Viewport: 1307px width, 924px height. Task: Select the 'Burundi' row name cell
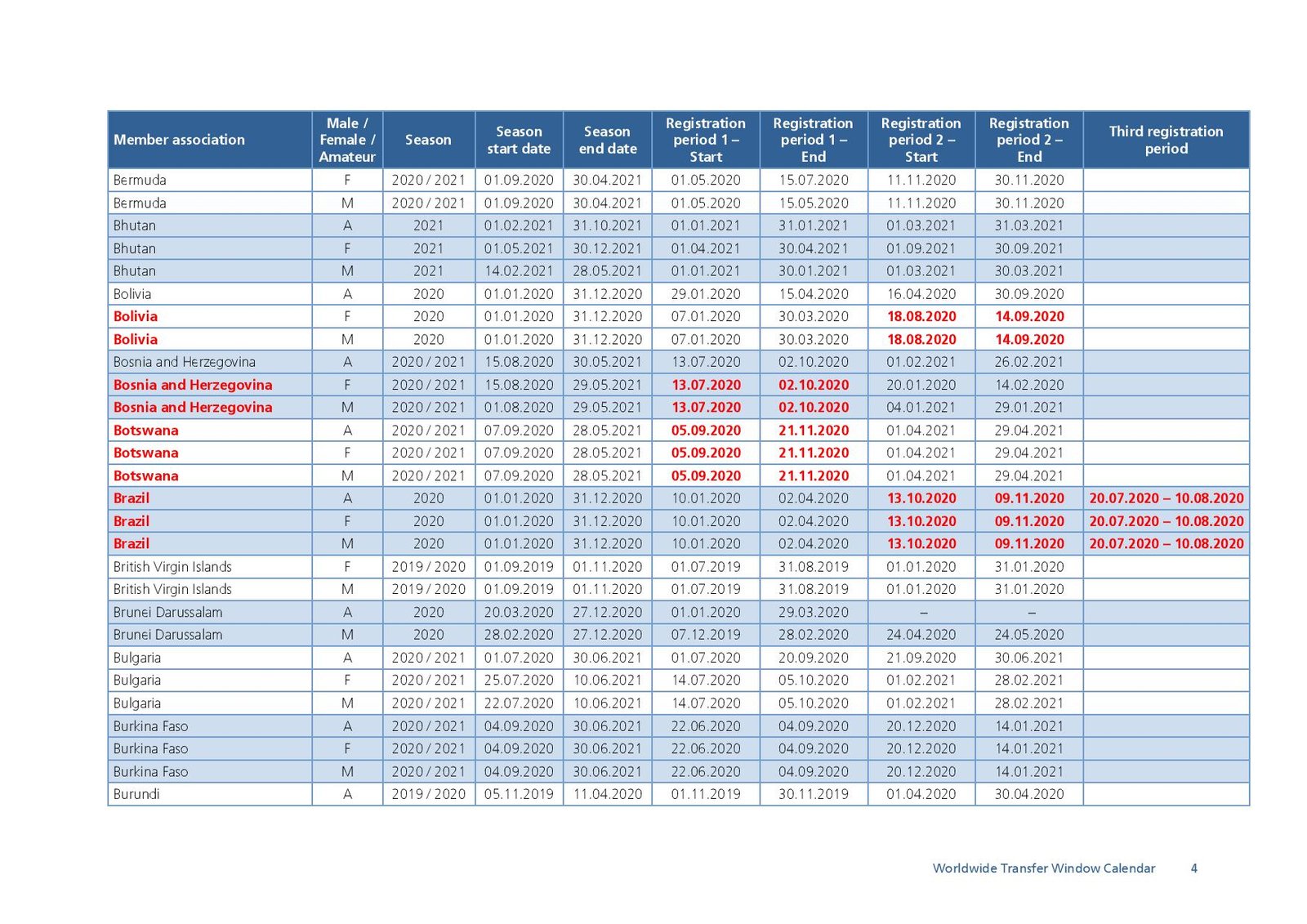[x=210, y=794]
